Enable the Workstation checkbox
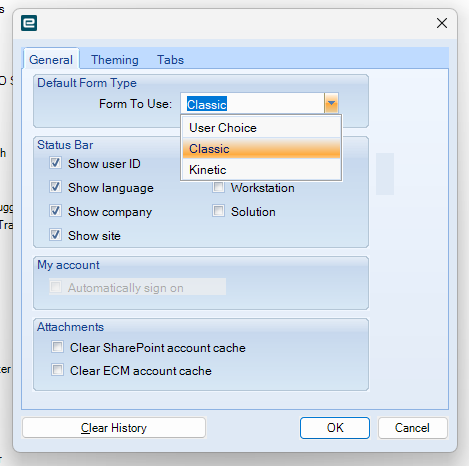 click(218, 187)
